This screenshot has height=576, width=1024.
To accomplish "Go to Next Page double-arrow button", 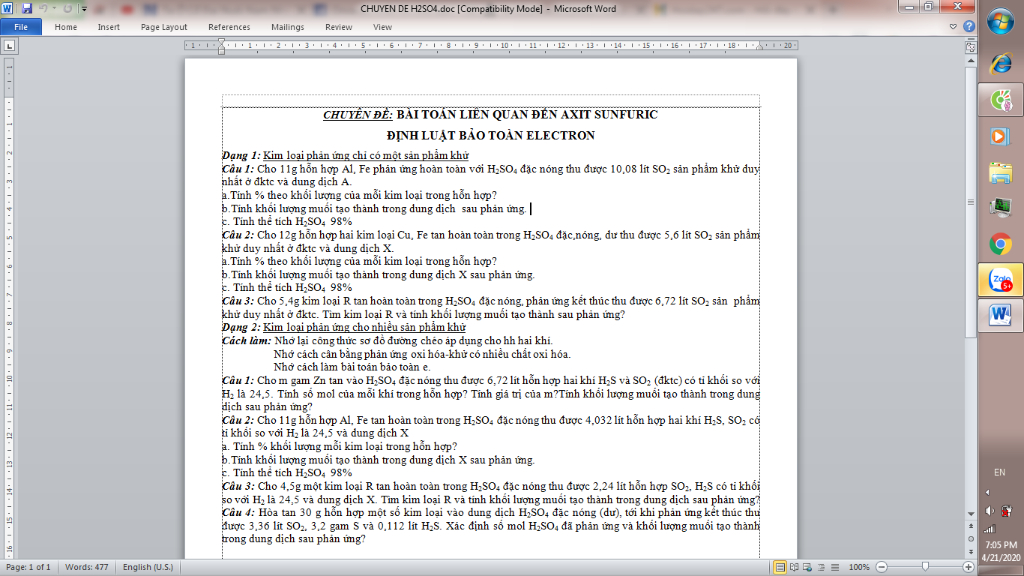I will (971, 552).
